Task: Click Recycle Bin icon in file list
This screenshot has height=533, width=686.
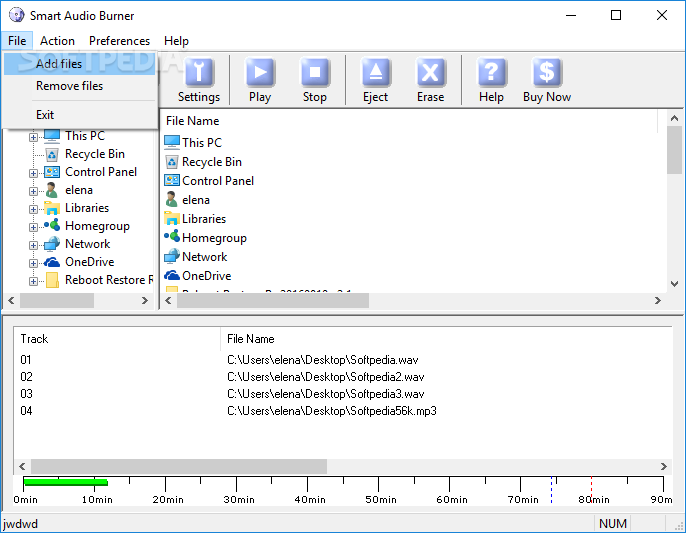Action: coord(172,162)
